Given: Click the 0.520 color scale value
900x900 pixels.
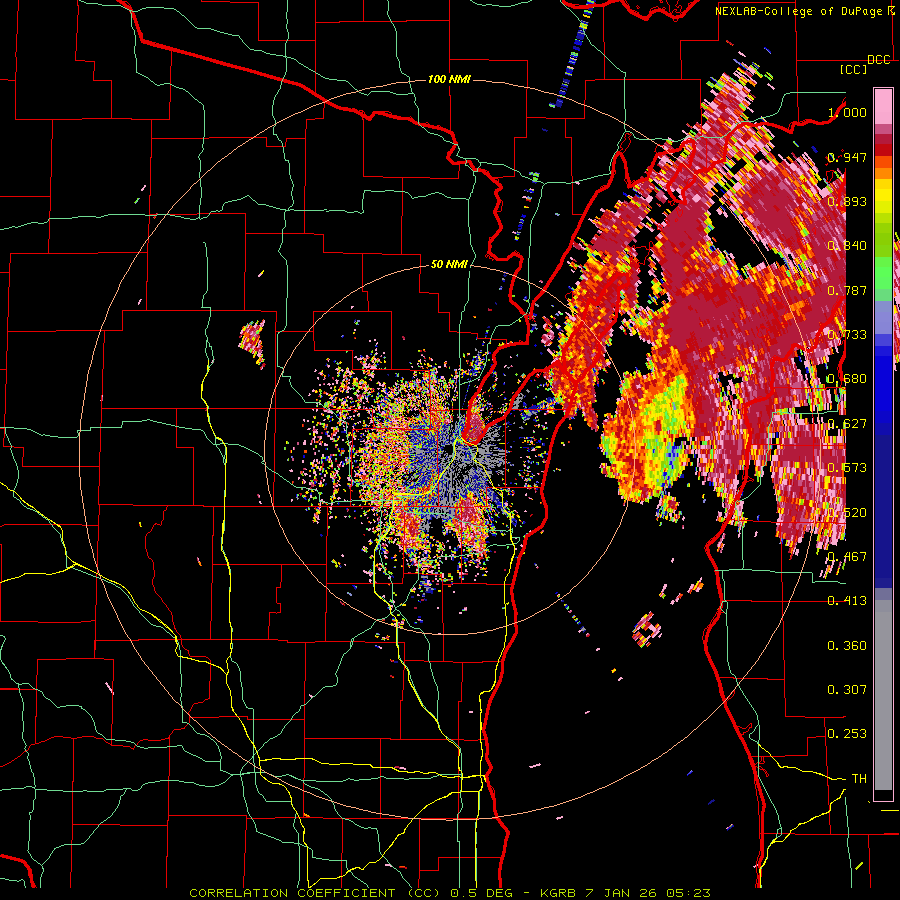Looking at the screenshot, I should 847,513.
